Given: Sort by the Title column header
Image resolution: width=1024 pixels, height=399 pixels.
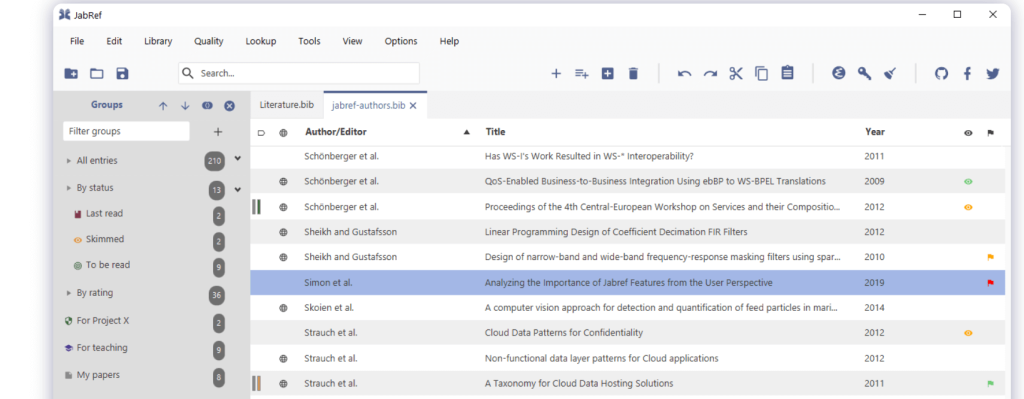Looking at the screenshot, I should tap(496, 132).
